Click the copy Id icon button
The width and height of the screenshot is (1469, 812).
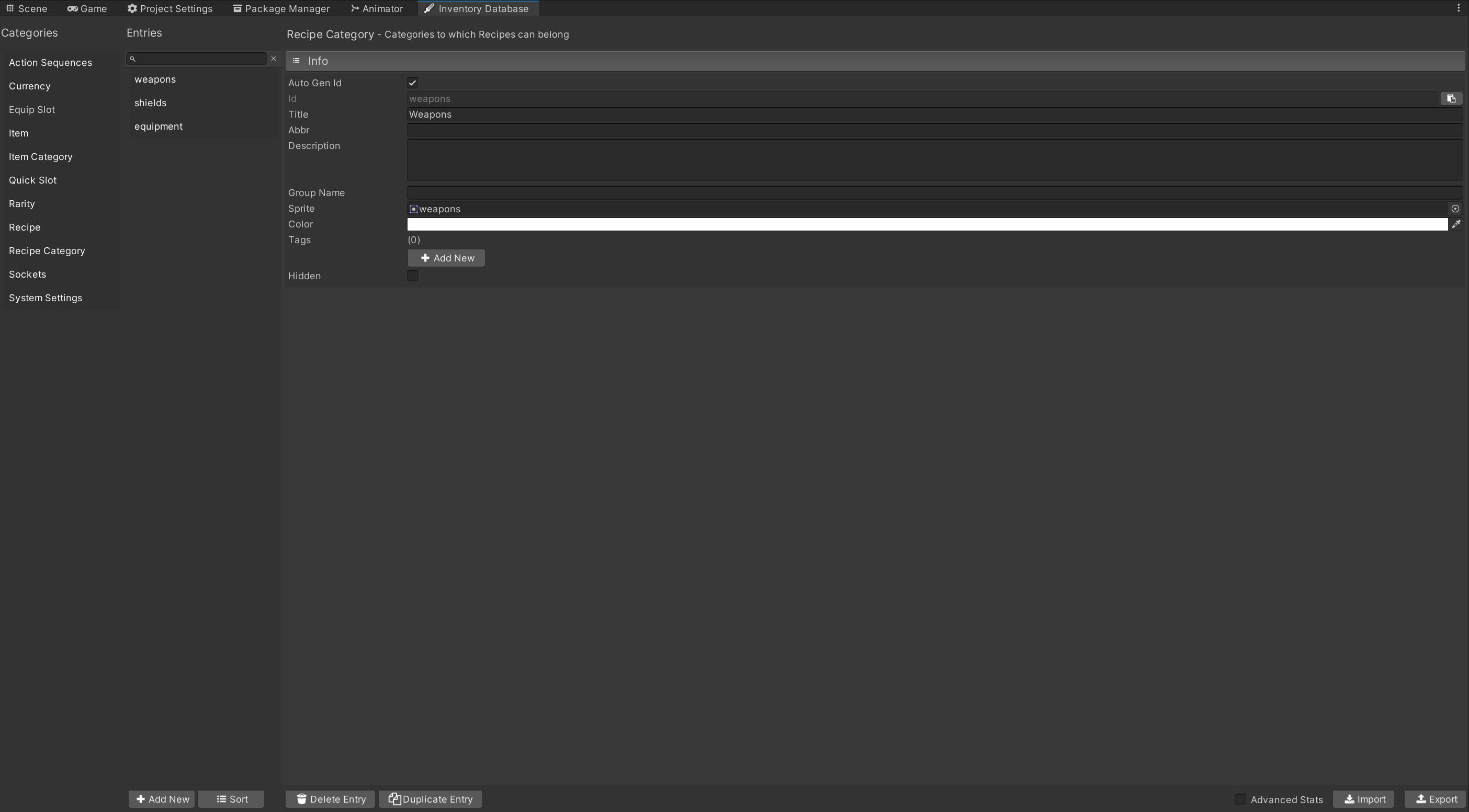click(x=1451, y=99)
